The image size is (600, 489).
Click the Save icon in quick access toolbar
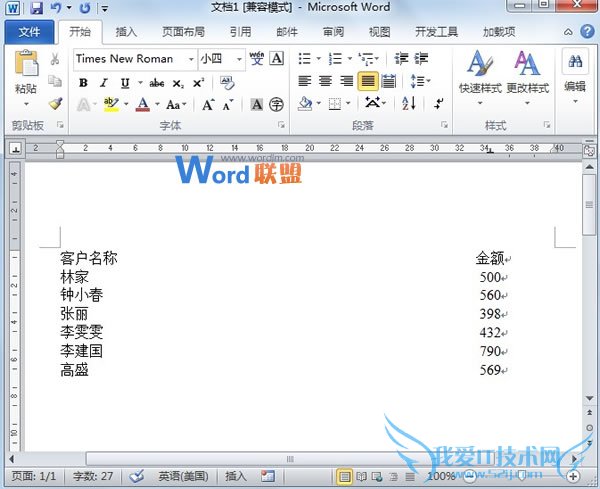click(37, 8)
